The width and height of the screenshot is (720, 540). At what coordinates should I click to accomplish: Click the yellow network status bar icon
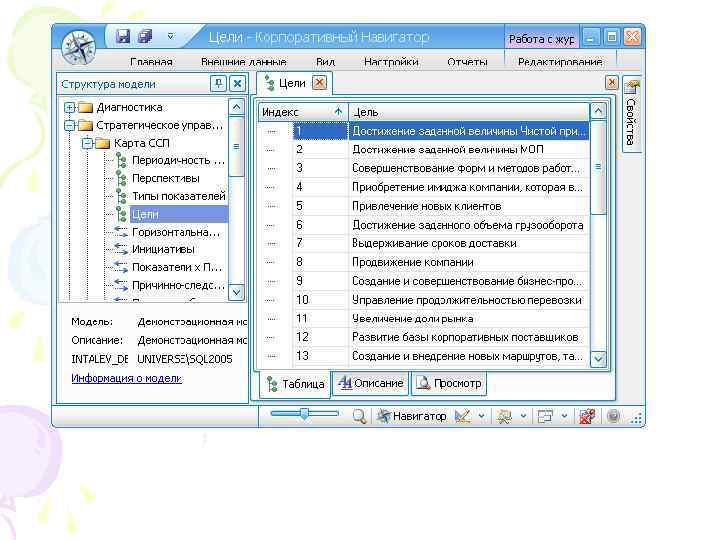click(504, 416)
